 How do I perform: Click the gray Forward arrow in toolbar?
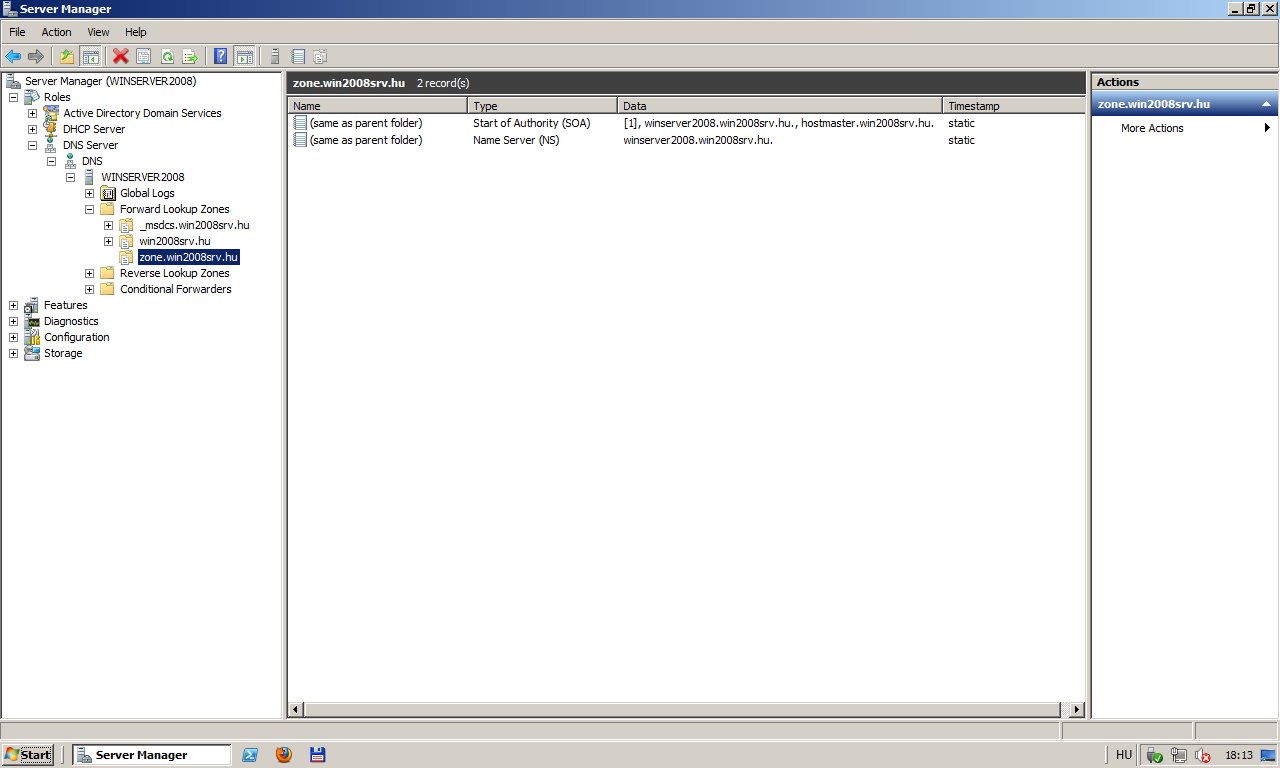pyautogui.click(x=36, y=57)
